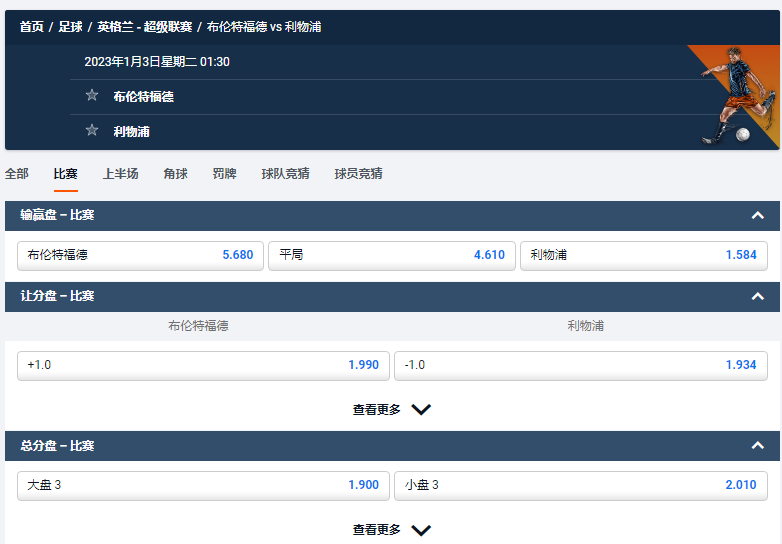Bet on 布伦特福德 win at 5.680
Screen dimensions: 782x544
point(141,255)
